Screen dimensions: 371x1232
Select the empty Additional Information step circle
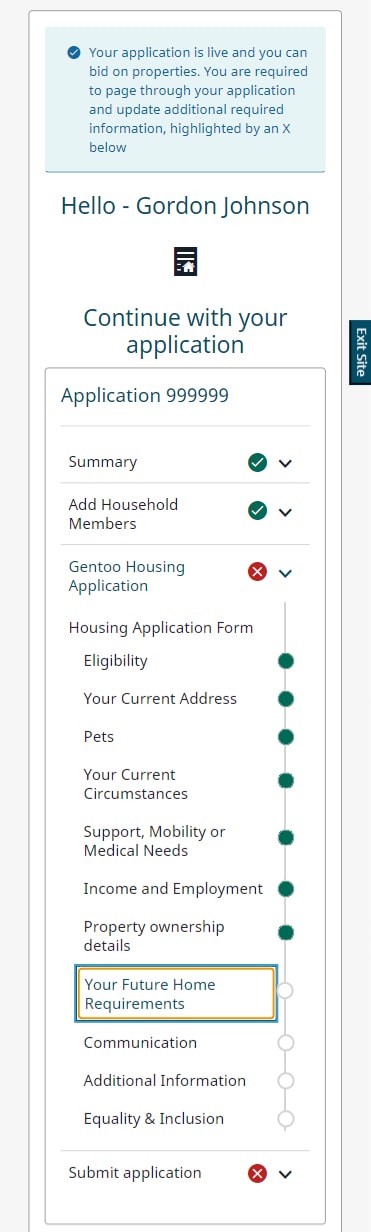point(286,1081)
